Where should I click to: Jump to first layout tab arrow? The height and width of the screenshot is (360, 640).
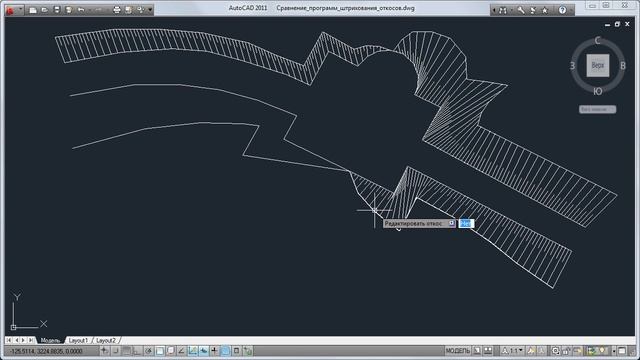click(9, 340)
